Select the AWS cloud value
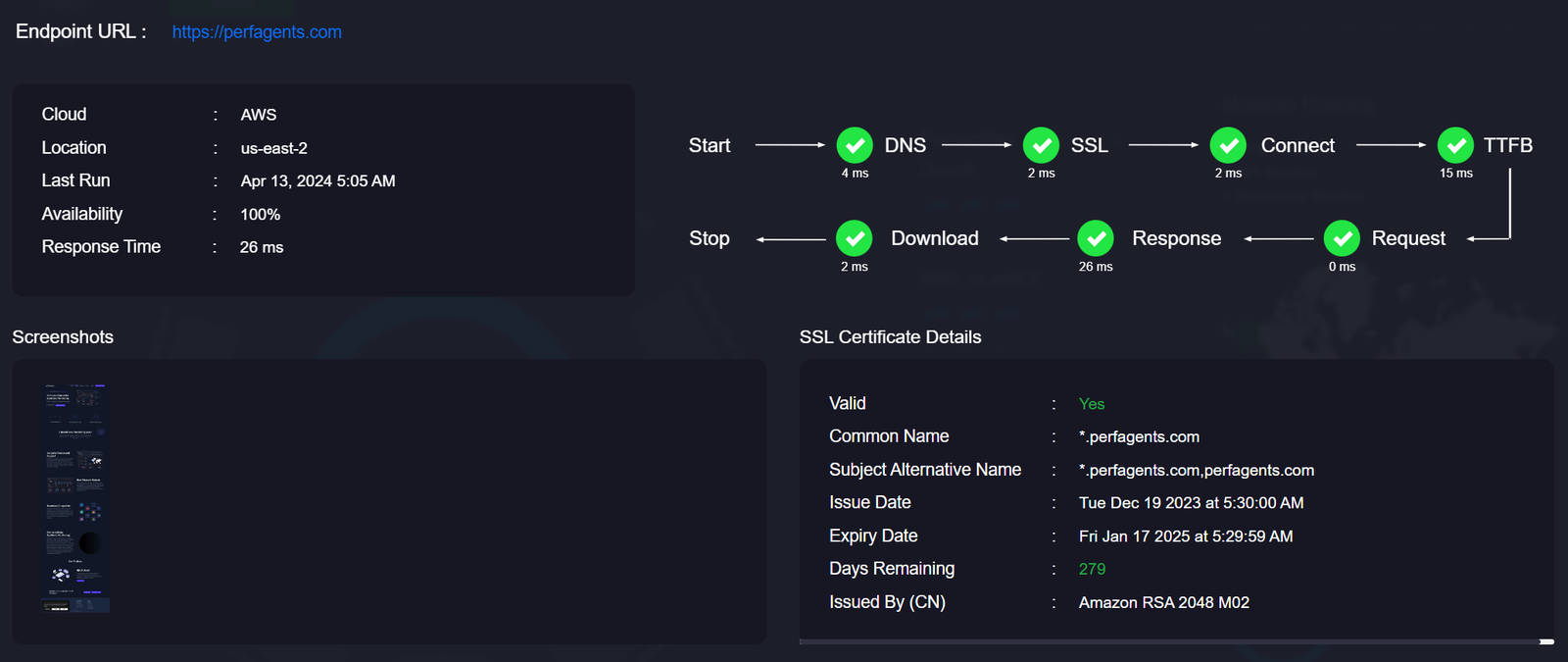Viewport: 1568px width, 662px height. [x=259, y=115]
